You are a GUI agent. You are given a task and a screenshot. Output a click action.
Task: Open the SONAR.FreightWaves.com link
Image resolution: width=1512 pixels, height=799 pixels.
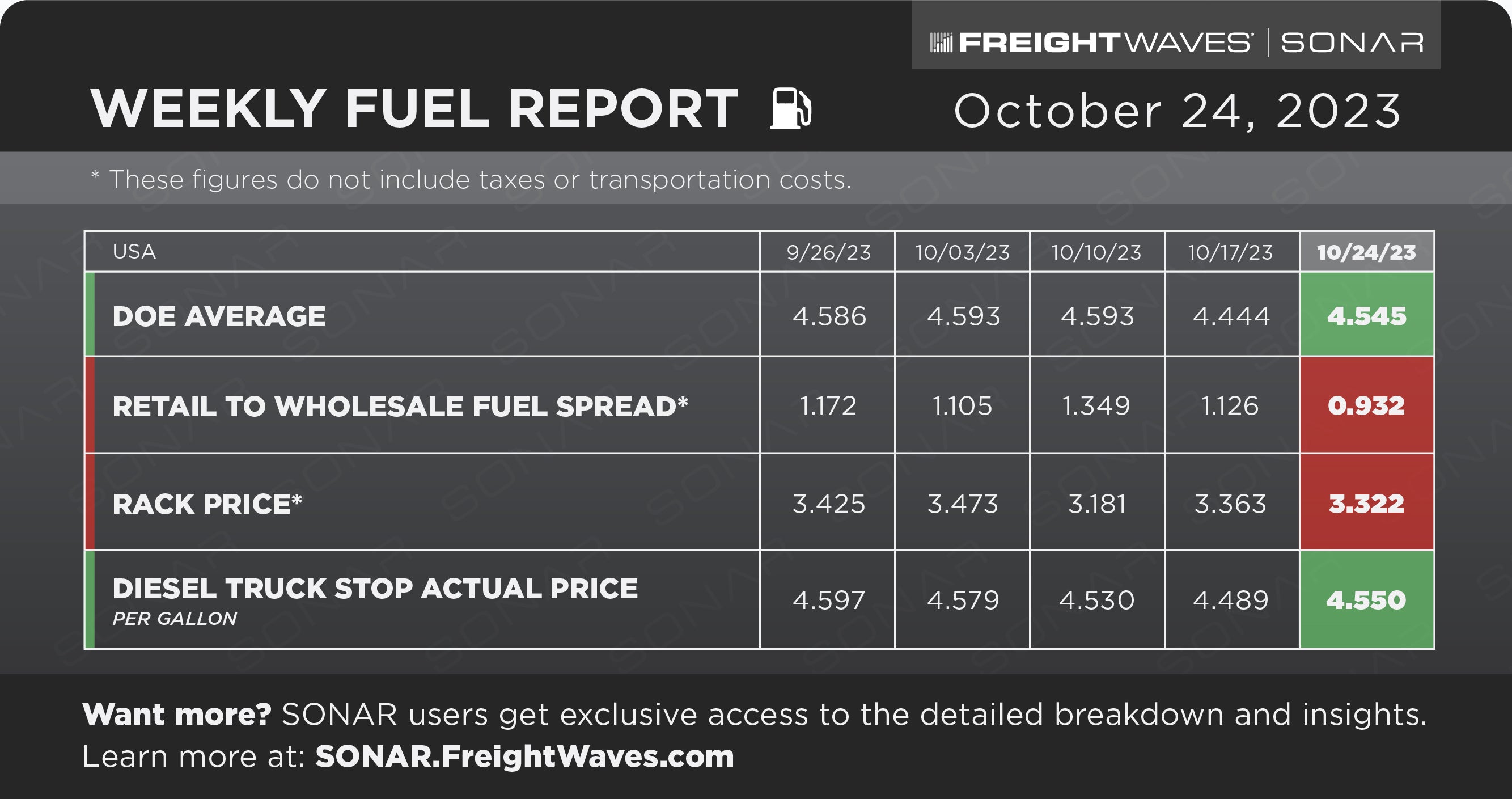pyautogui.click(x=525, y=756)
